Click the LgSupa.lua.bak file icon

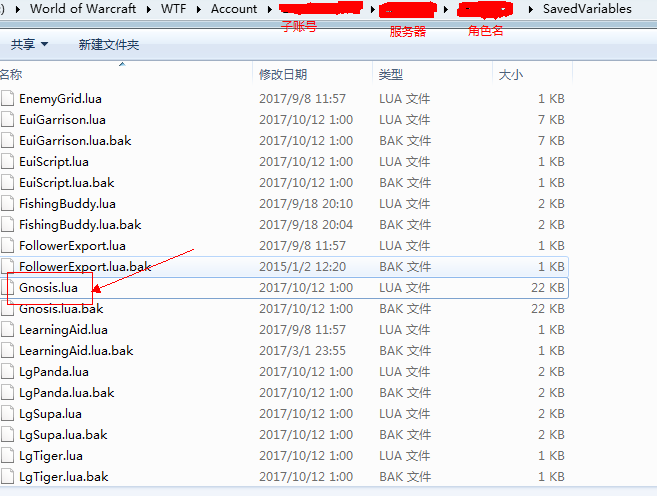coord(7,434)
